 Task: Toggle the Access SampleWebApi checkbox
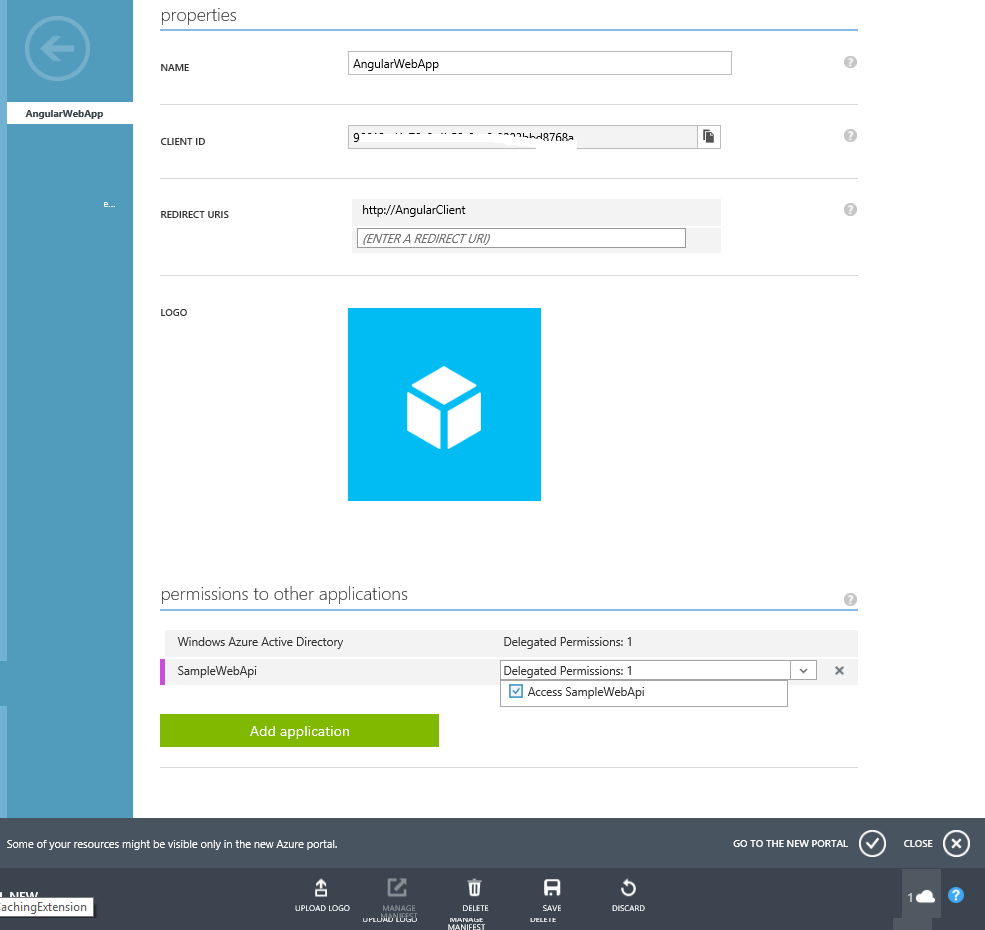click(x=516, y=691)
